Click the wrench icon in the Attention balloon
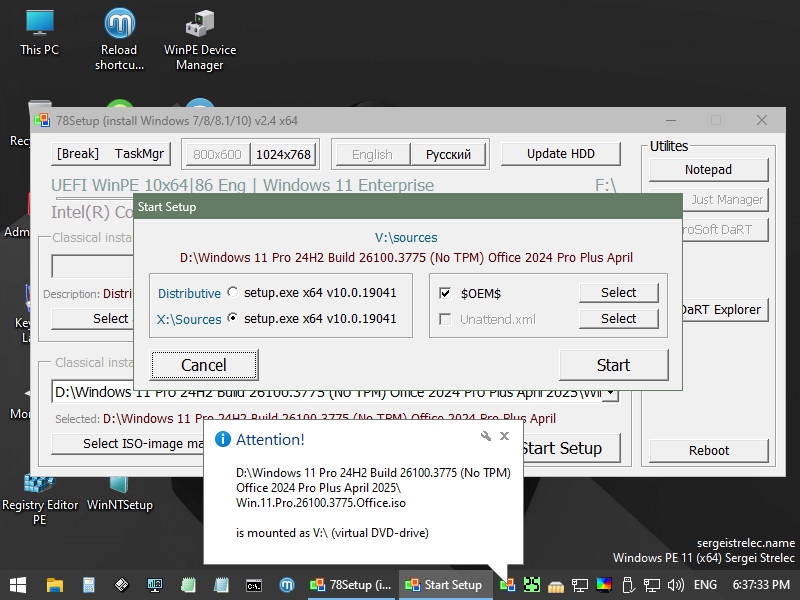This screenshot has height=600, width=800. click(486, 437)
